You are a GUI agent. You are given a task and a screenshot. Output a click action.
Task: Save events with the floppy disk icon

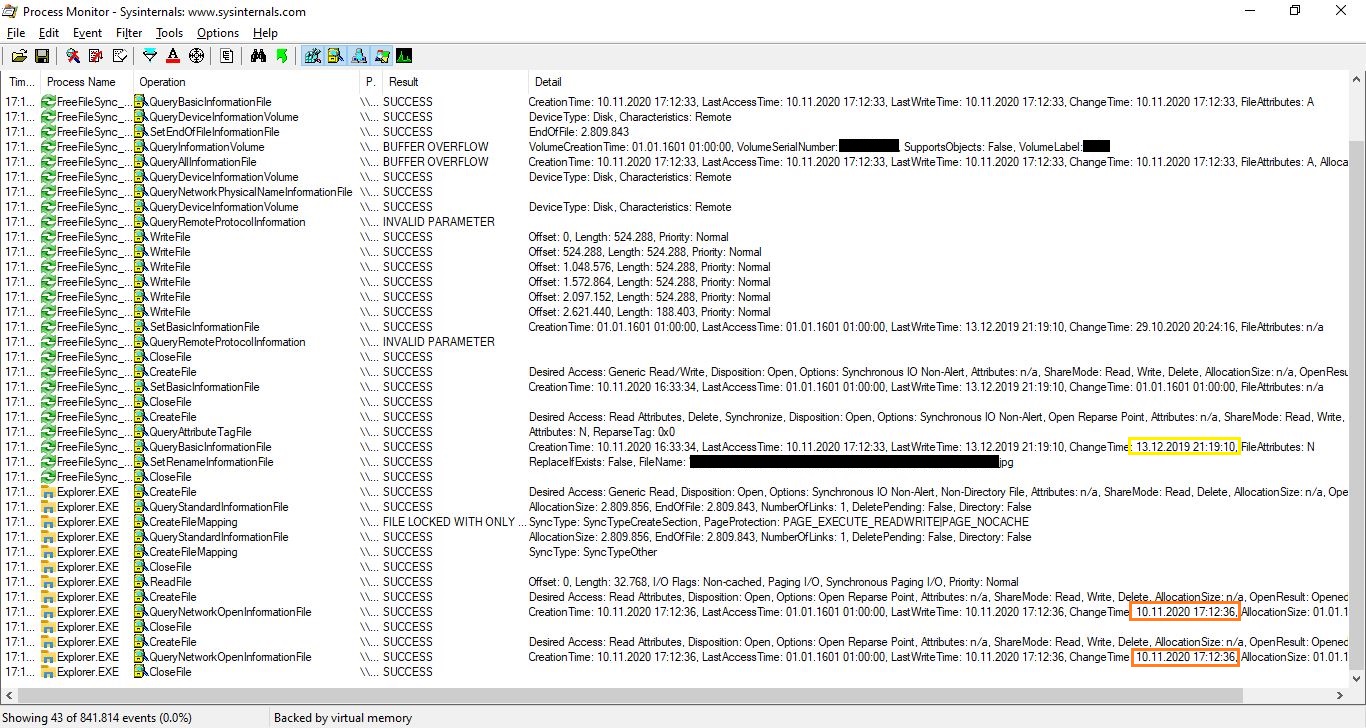click(x=42, y=56)
